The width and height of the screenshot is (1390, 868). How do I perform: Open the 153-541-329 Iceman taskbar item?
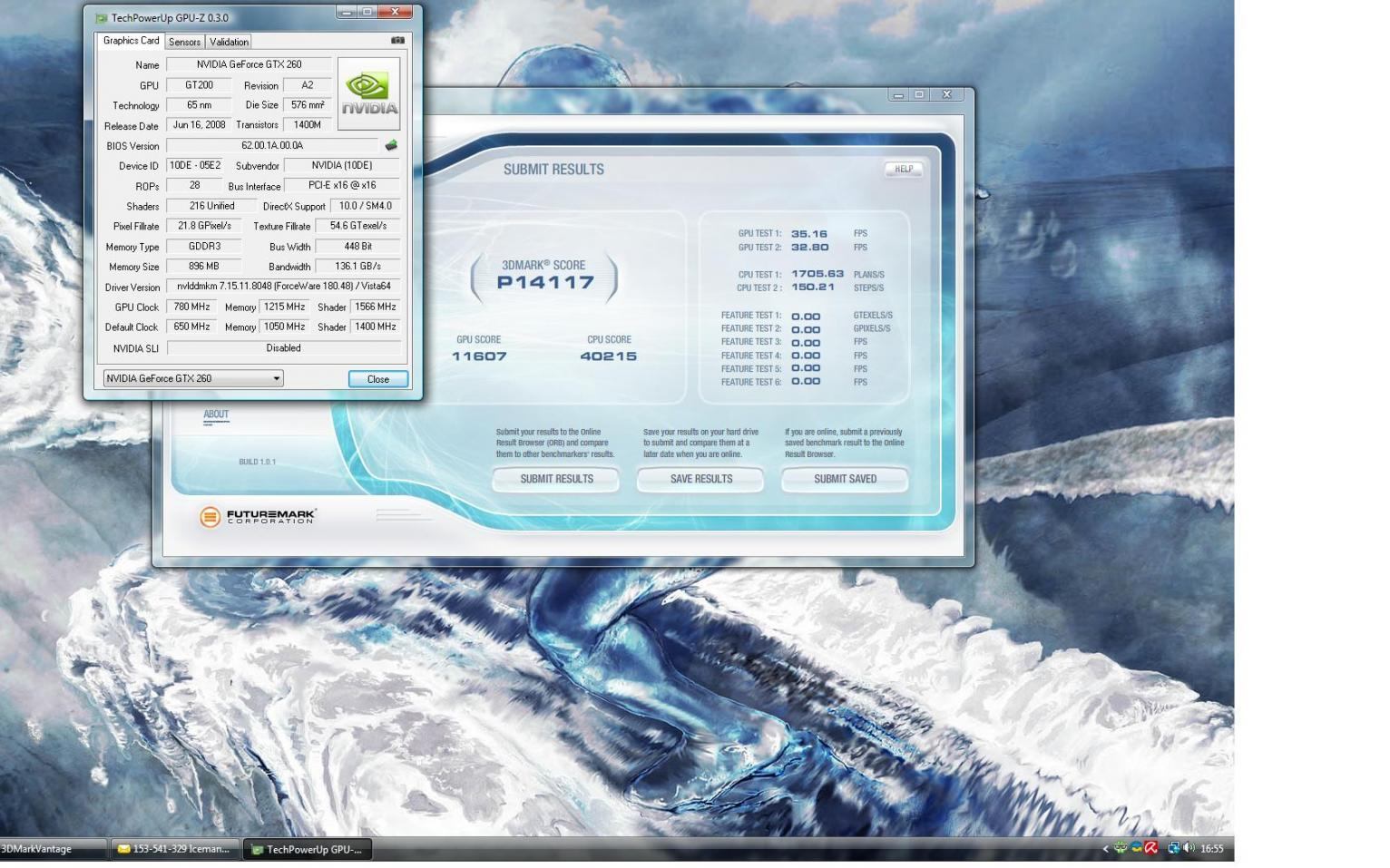coord(176,849)
